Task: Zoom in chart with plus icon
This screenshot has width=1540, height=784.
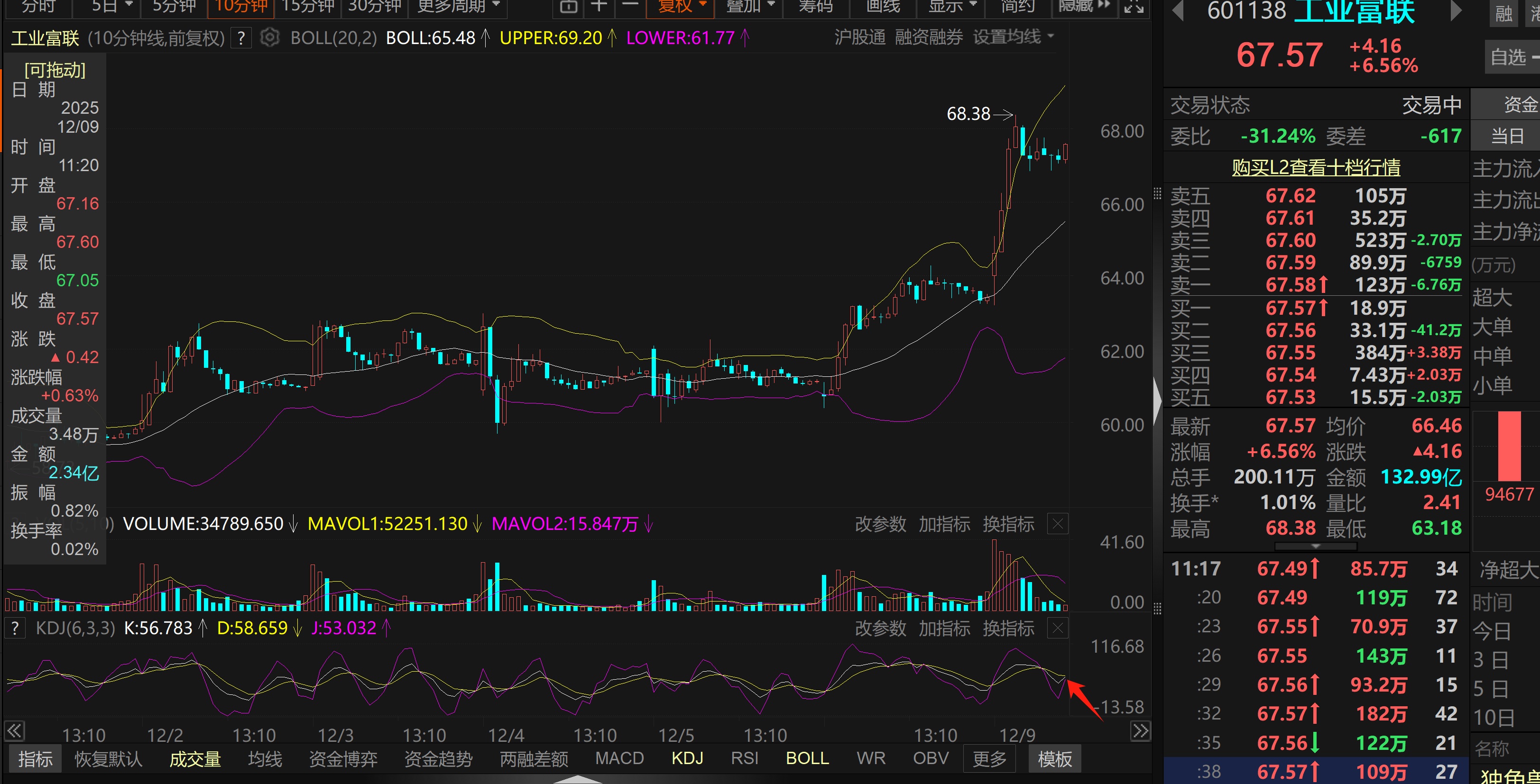Action: pyautogui.click(x=599, y=7)
